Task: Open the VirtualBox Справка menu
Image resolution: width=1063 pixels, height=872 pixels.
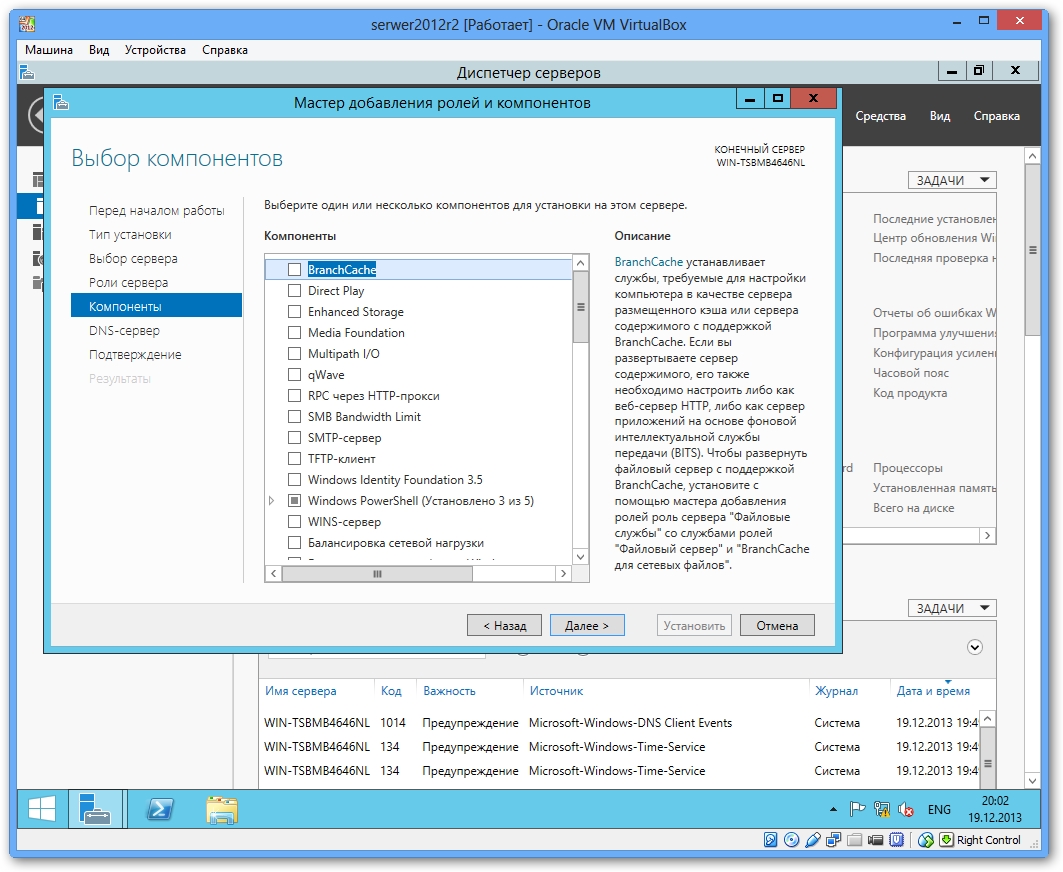Action: click(224, 49)
